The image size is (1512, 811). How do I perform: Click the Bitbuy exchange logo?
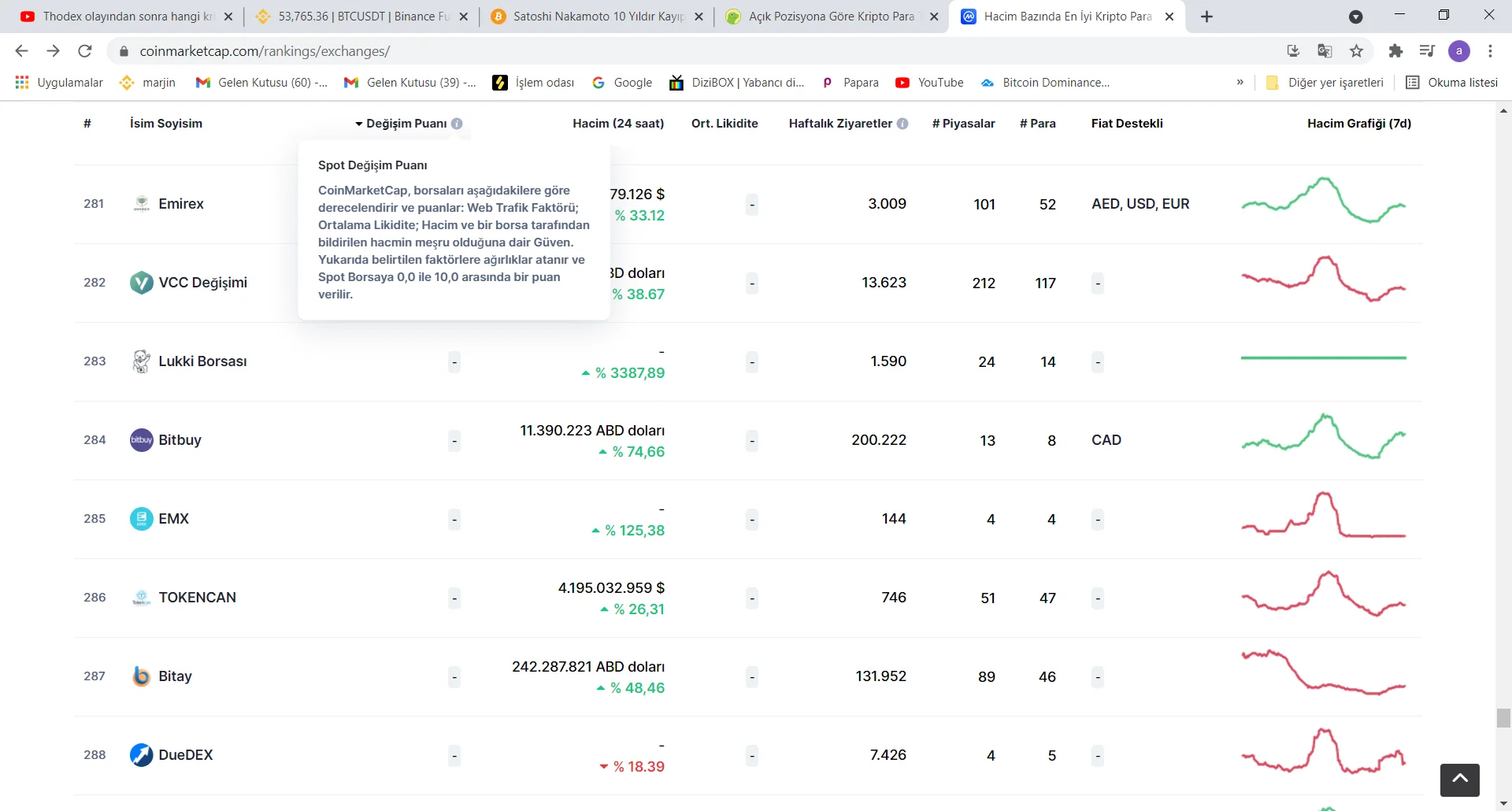pos(142,440)
